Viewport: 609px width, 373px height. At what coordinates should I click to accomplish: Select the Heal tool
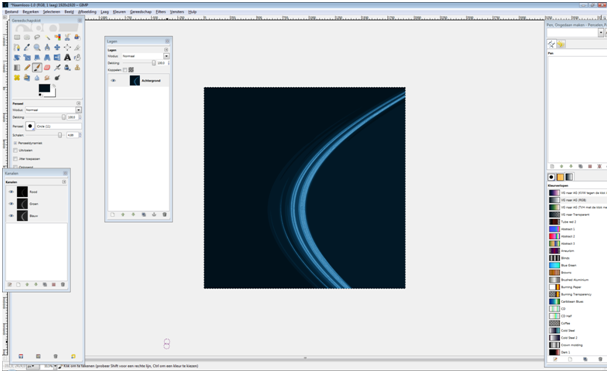pyautogui.click(x=17, y=78)
